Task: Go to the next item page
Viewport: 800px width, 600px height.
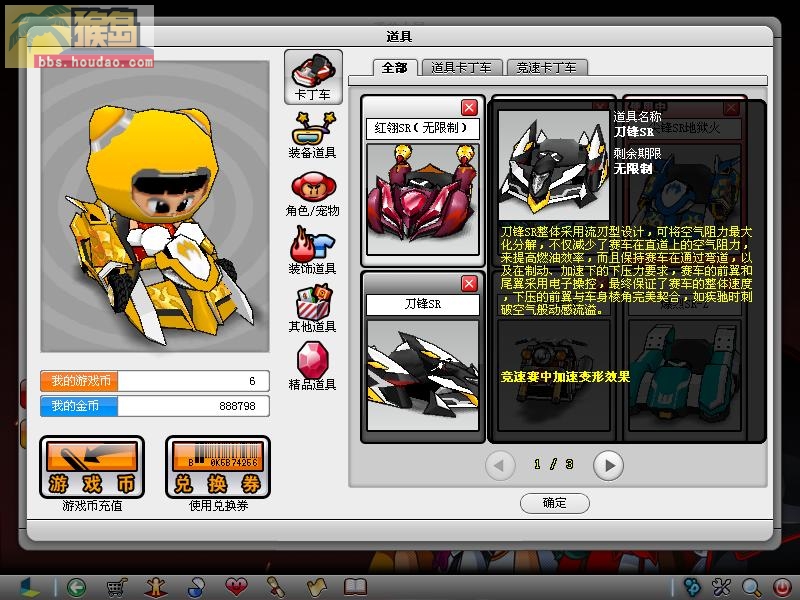Action: point(608,465)
